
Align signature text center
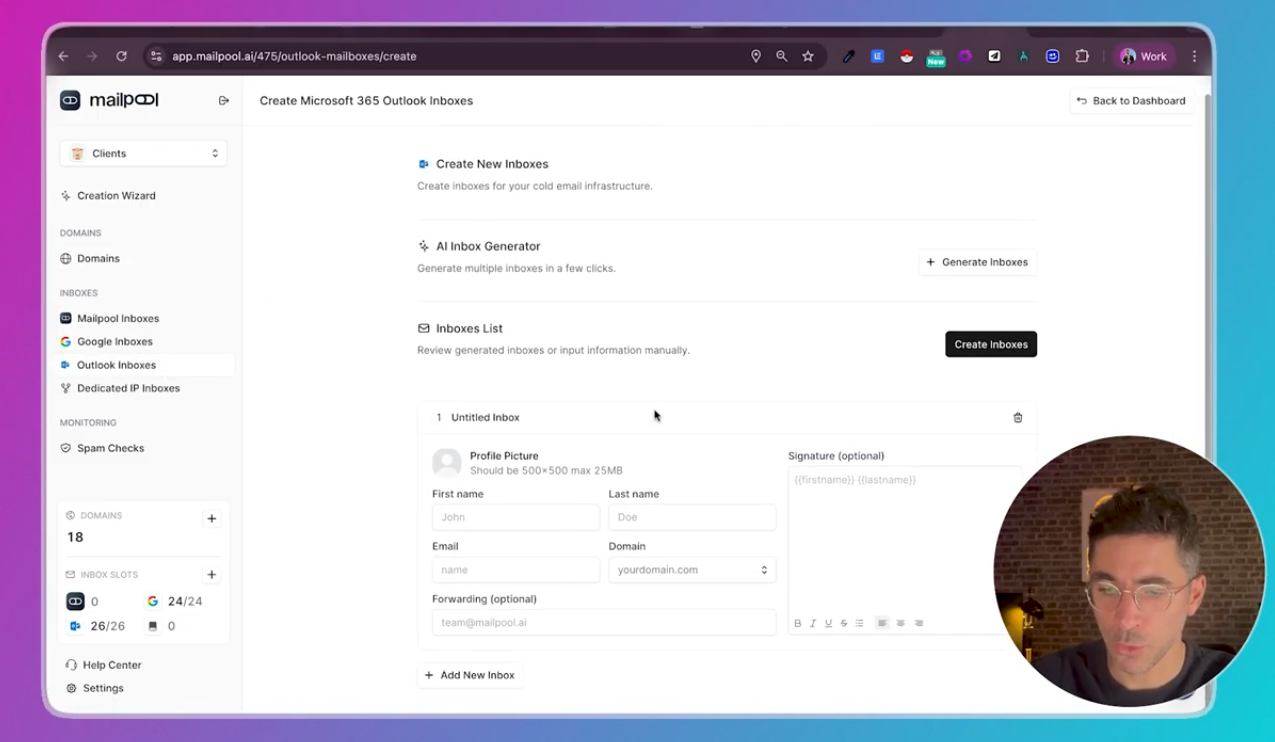pos(900,623)
